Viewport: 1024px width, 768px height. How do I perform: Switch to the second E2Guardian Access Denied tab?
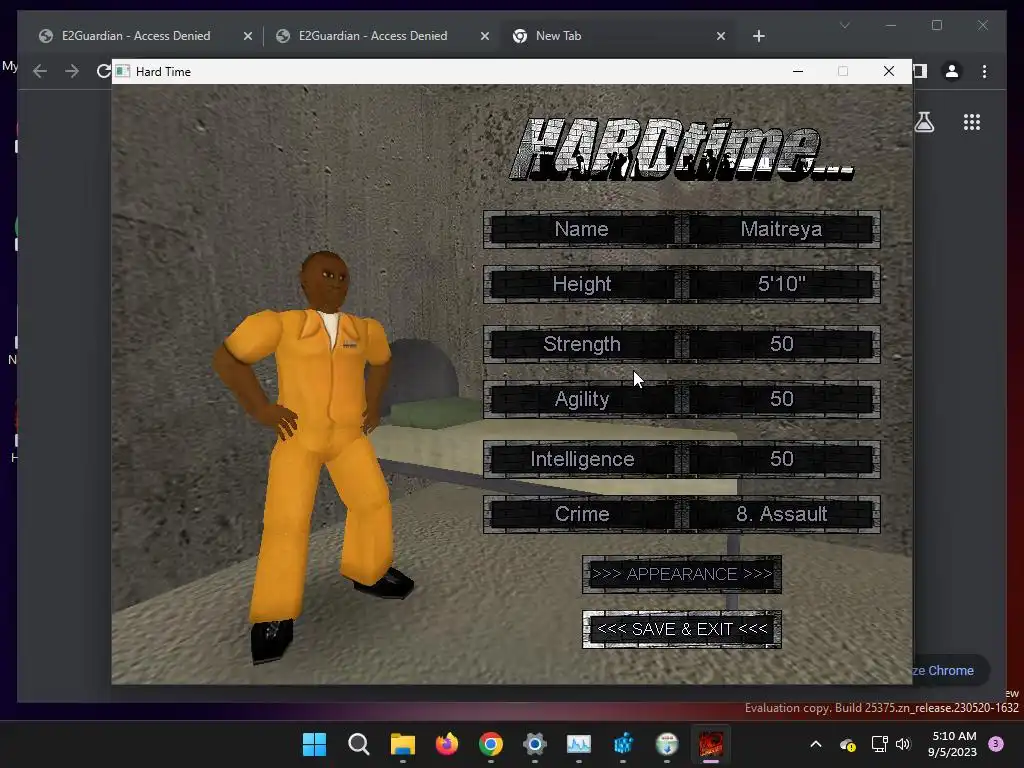[372, 36]
